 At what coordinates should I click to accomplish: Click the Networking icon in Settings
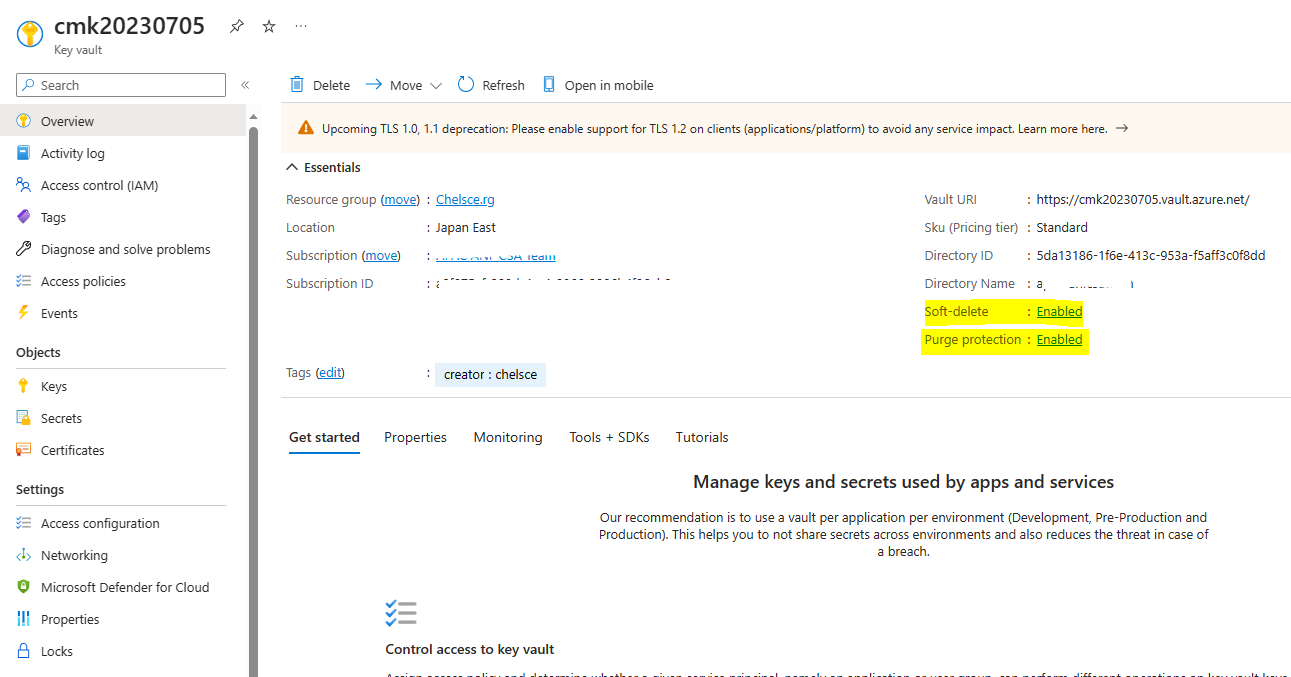[24, 555]
